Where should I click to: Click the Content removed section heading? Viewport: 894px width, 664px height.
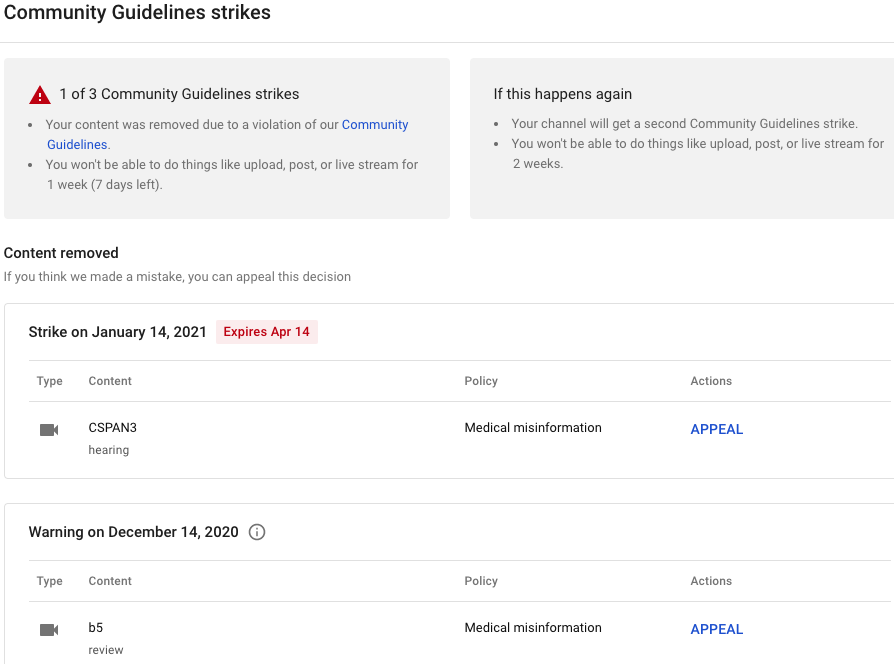point(61,253)
